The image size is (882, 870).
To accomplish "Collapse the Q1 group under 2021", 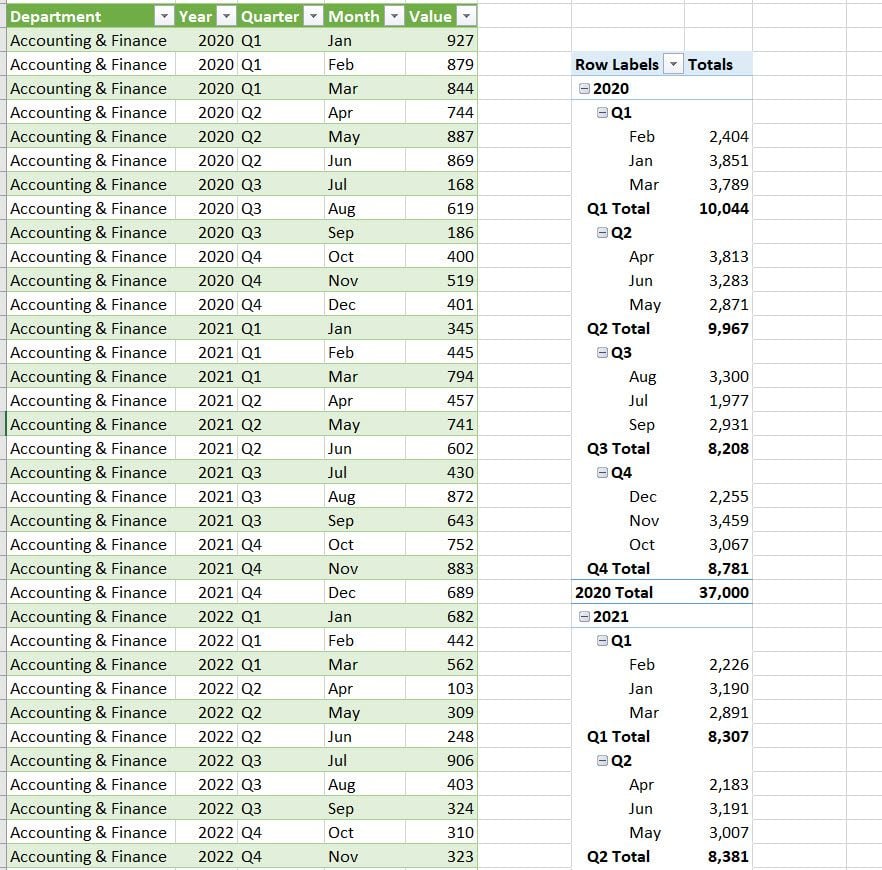I will pyautogui.click(x=602, y=641).
